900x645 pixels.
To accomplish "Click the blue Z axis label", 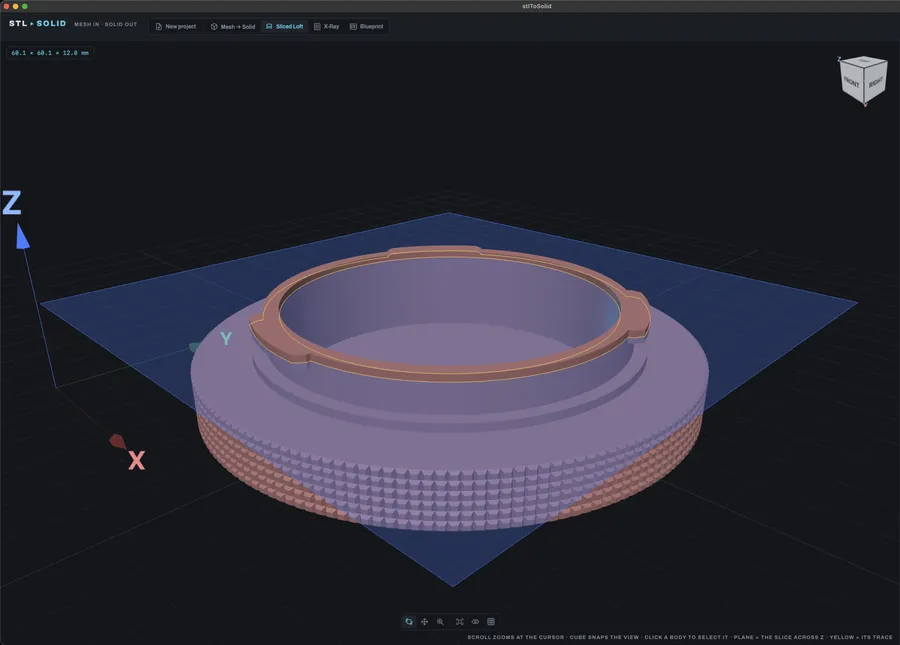I will (x=12, y=203).
